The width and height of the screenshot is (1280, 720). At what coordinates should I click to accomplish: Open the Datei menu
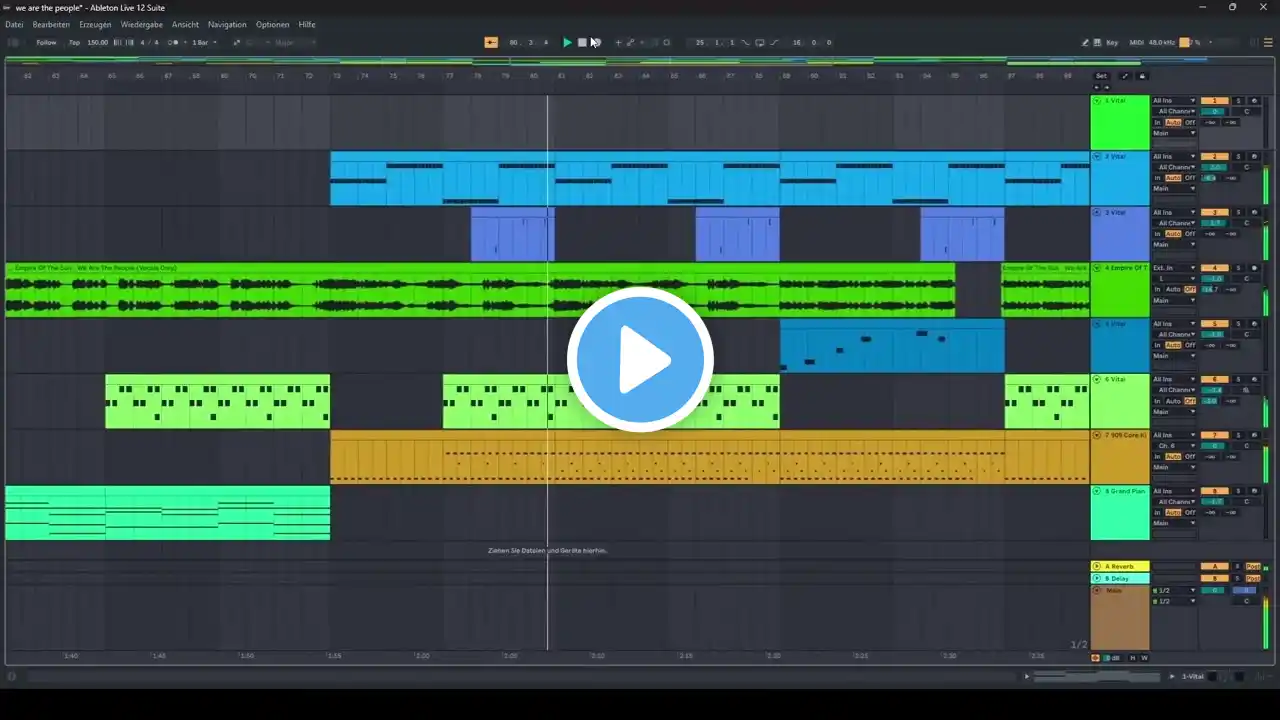14,24
